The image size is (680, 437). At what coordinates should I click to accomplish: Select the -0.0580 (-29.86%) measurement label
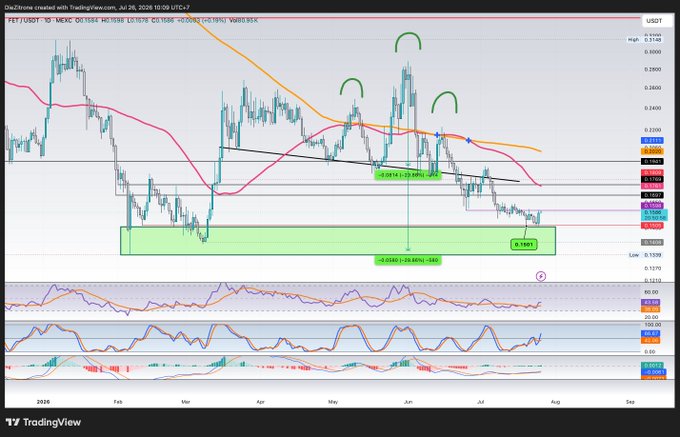pos(408,260)
